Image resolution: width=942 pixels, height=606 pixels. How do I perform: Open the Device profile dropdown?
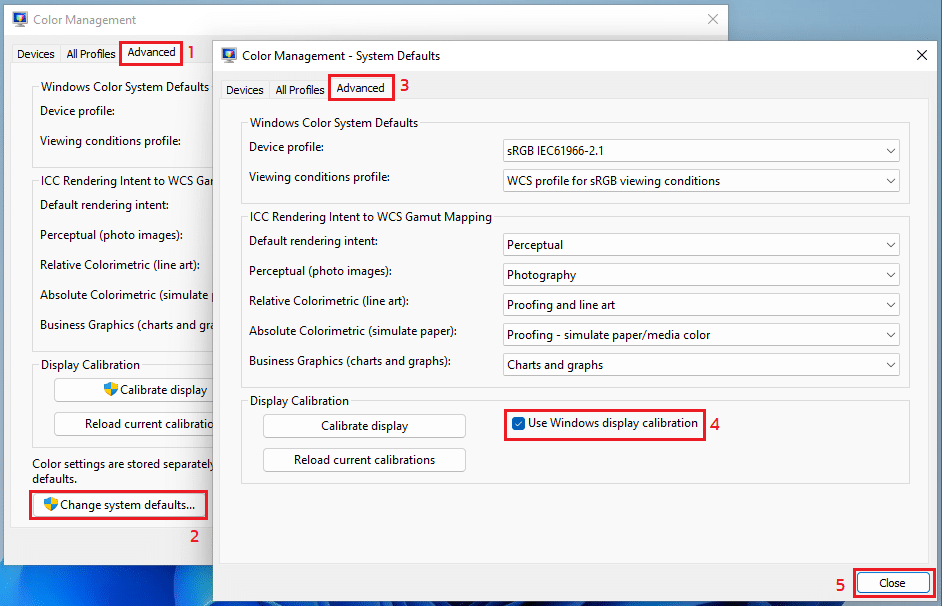pyautogui.click(x=700, y=151)
